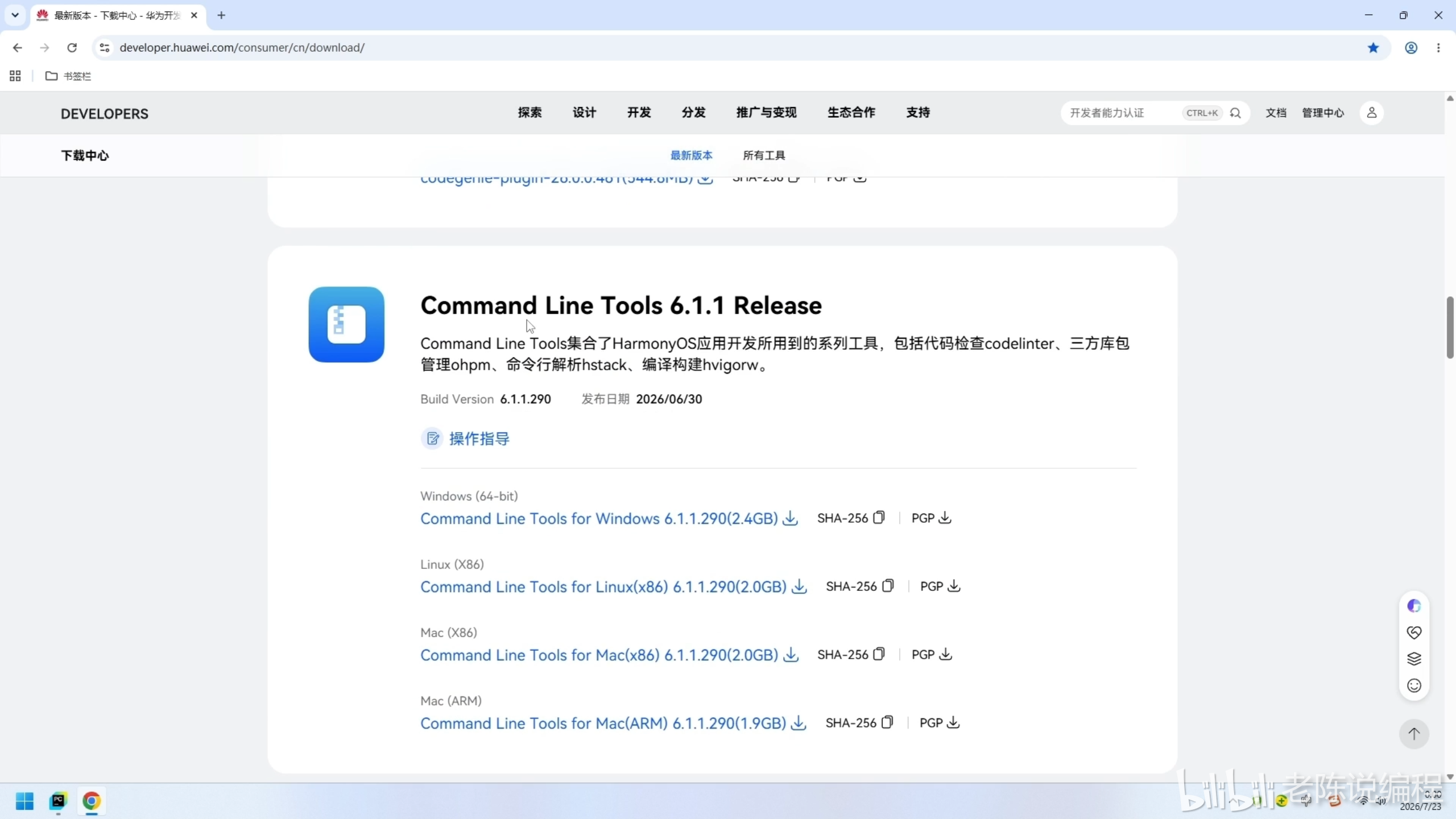Download PGP signature for the Windows package
The height and width of the screenshot is (819, 1456).
click(945, 518)
